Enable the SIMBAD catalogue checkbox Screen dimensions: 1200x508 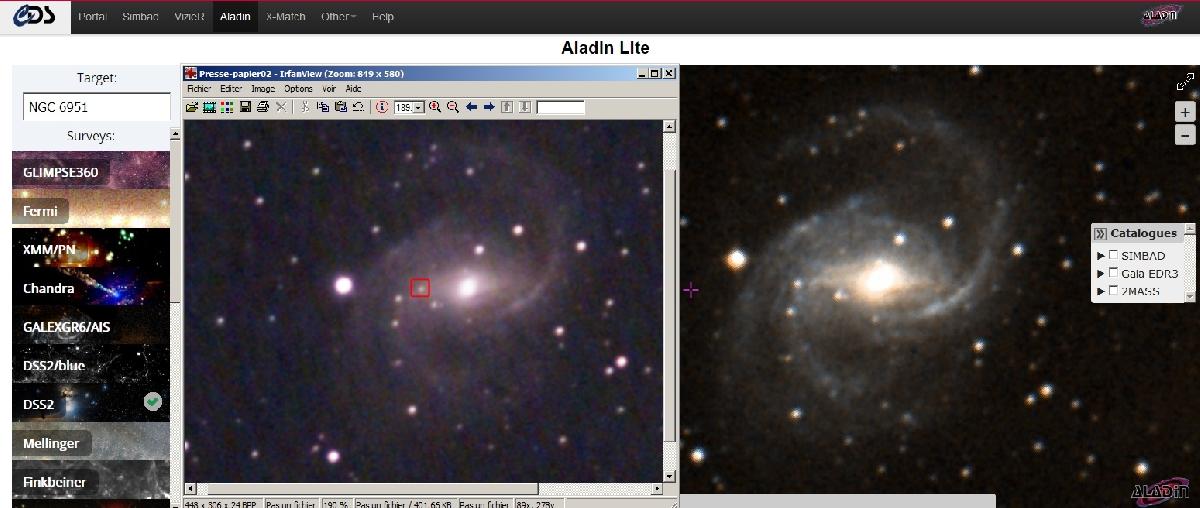1114,256
